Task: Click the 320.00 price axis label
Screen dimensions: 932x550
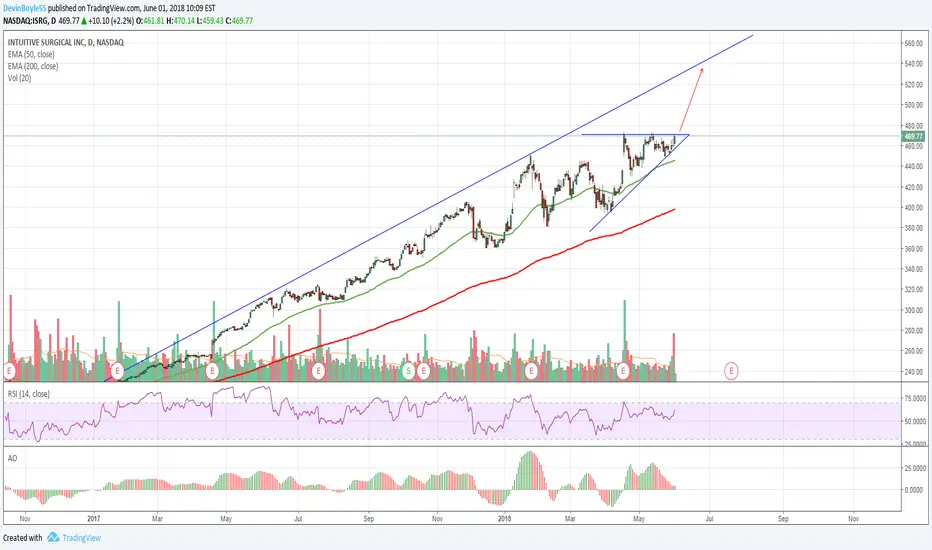Action: click(914, 290)
